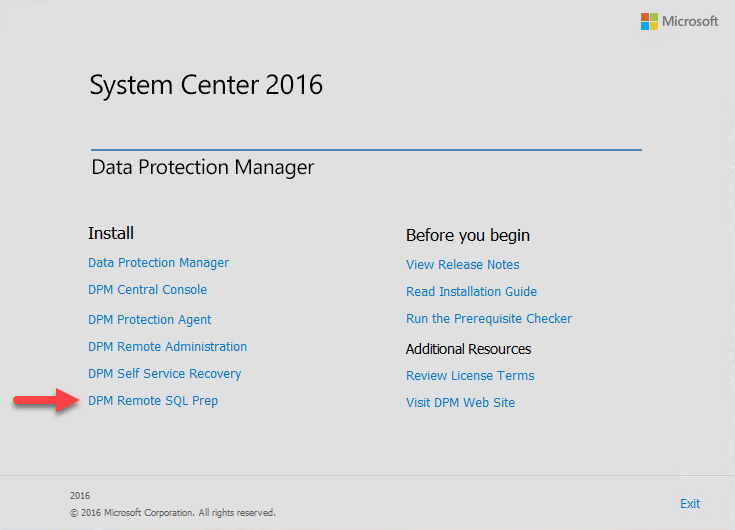Read Installation Guide link
Image resolution: width=735 pixels, height=530 pixels.
[x=471, y=291]
